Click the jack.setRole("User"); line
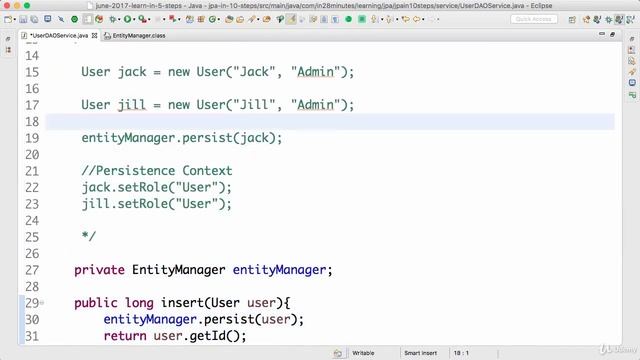Viewport: 640px width, 360px height. [x=156, y=187]
